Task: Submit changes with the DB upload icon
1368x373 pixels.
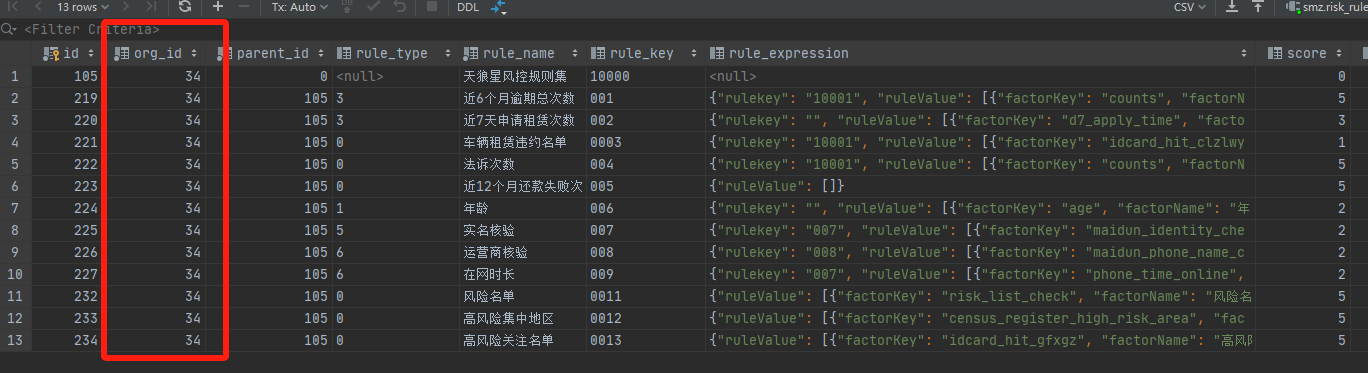Action: click(x=347, y=7)
